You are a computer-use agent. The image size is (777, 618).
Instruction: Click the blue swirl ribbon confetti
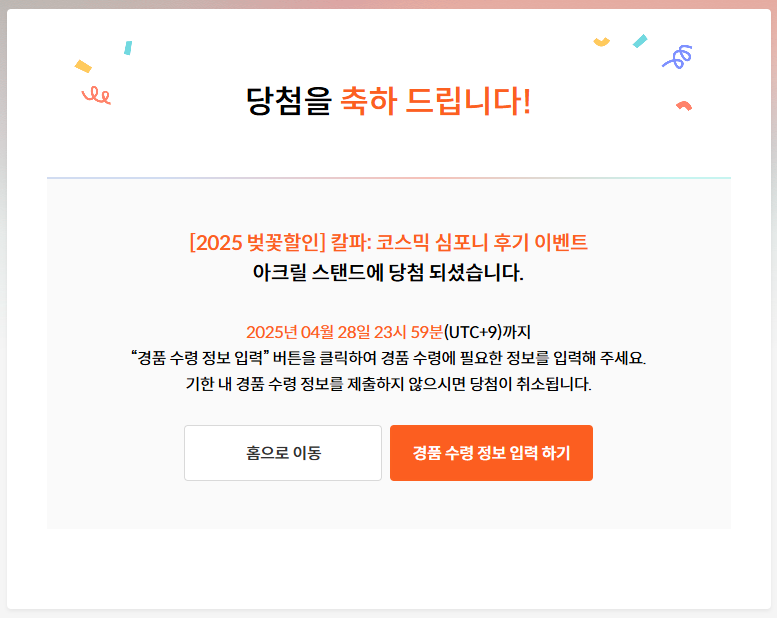tap(677, 57)
